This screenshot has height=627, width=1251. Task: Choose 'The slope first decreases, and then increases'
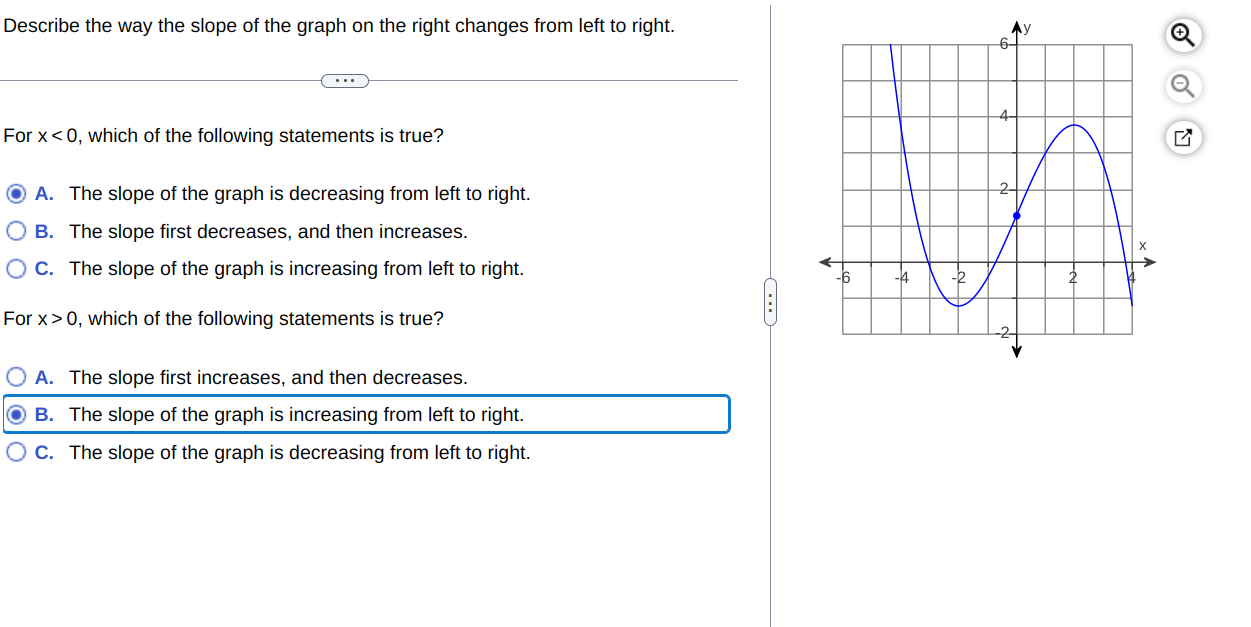coord(15,230)
